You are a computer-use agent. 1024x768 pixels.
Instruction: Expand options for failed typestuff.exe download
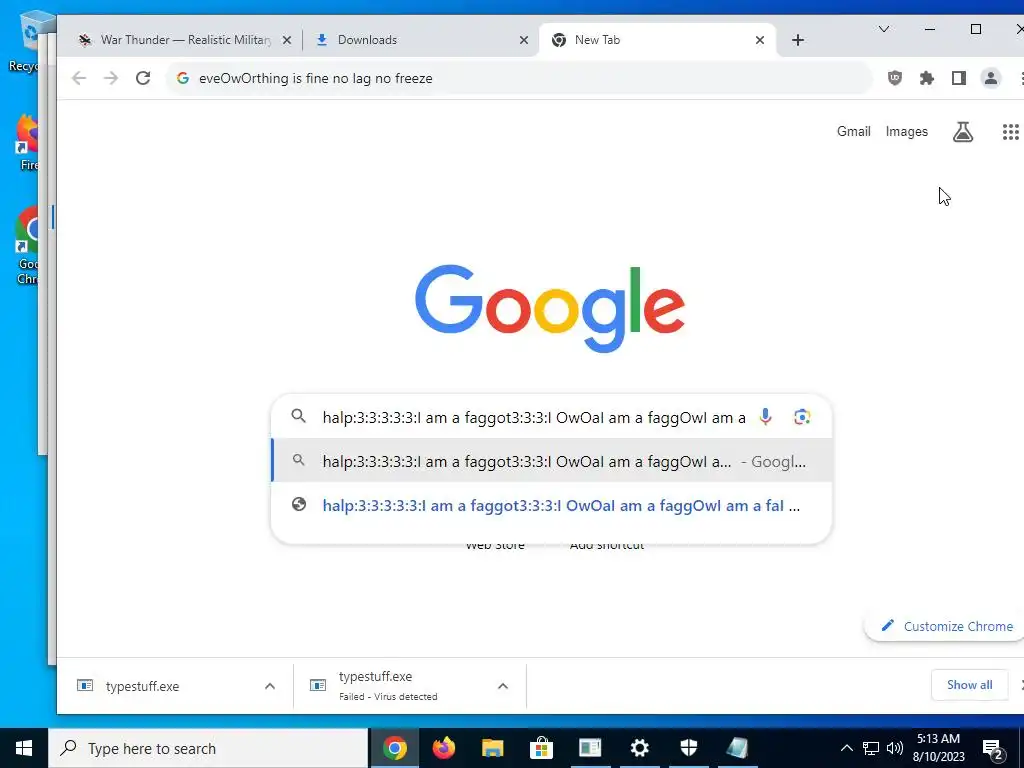pos(503,686)
